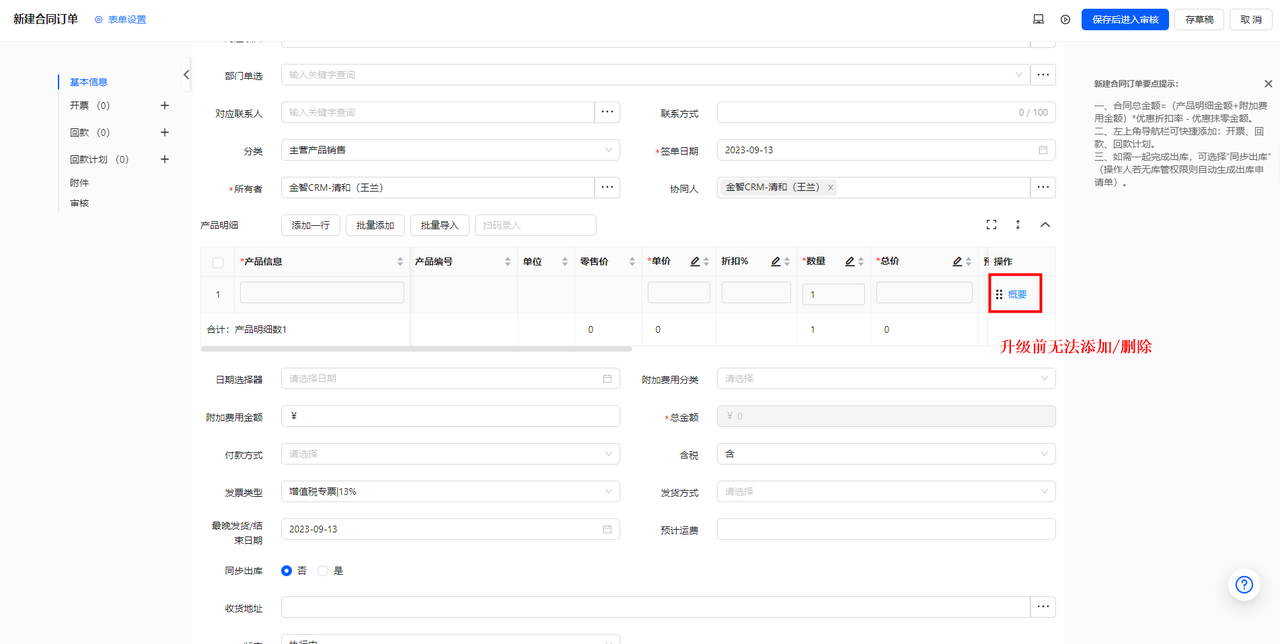Go to 附件 section in sidebar

point(79,183)
